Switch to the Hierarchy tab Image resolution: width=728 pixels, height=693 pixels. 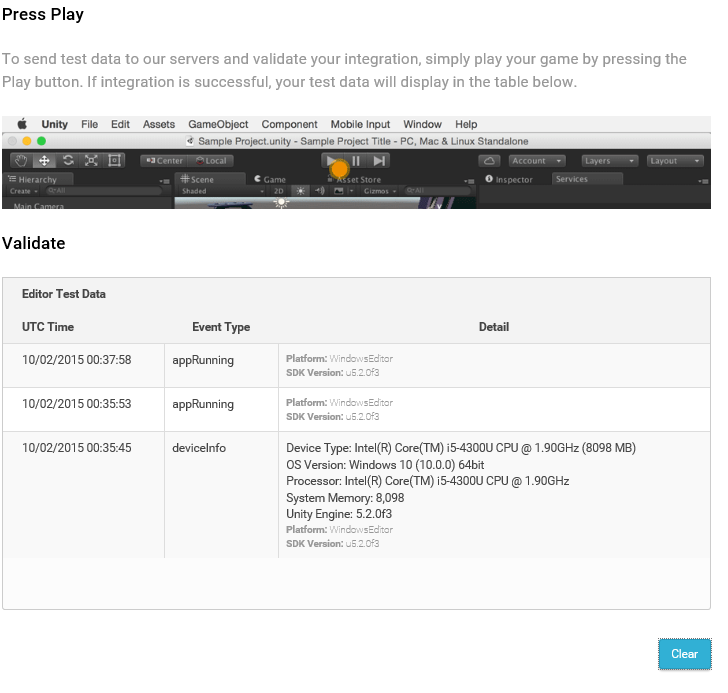pyautogui.click(x=38, y=179)
